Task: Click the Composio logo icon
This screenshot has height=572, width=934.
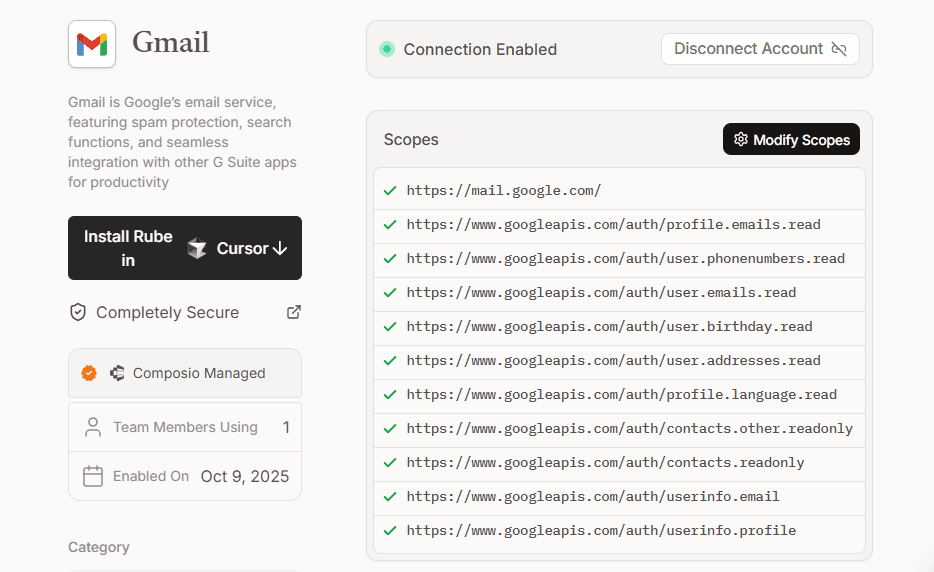Action: click(117, 373)
